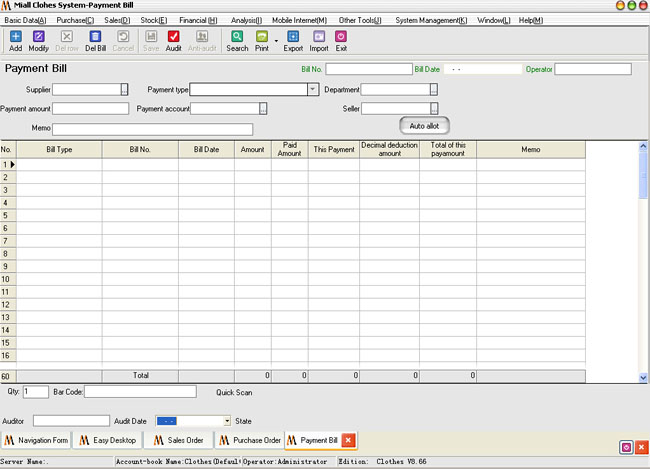This screenshot has height=469, width=650.
Task: Click the Exit toolbar icon
Action: [x=341, y=37]
